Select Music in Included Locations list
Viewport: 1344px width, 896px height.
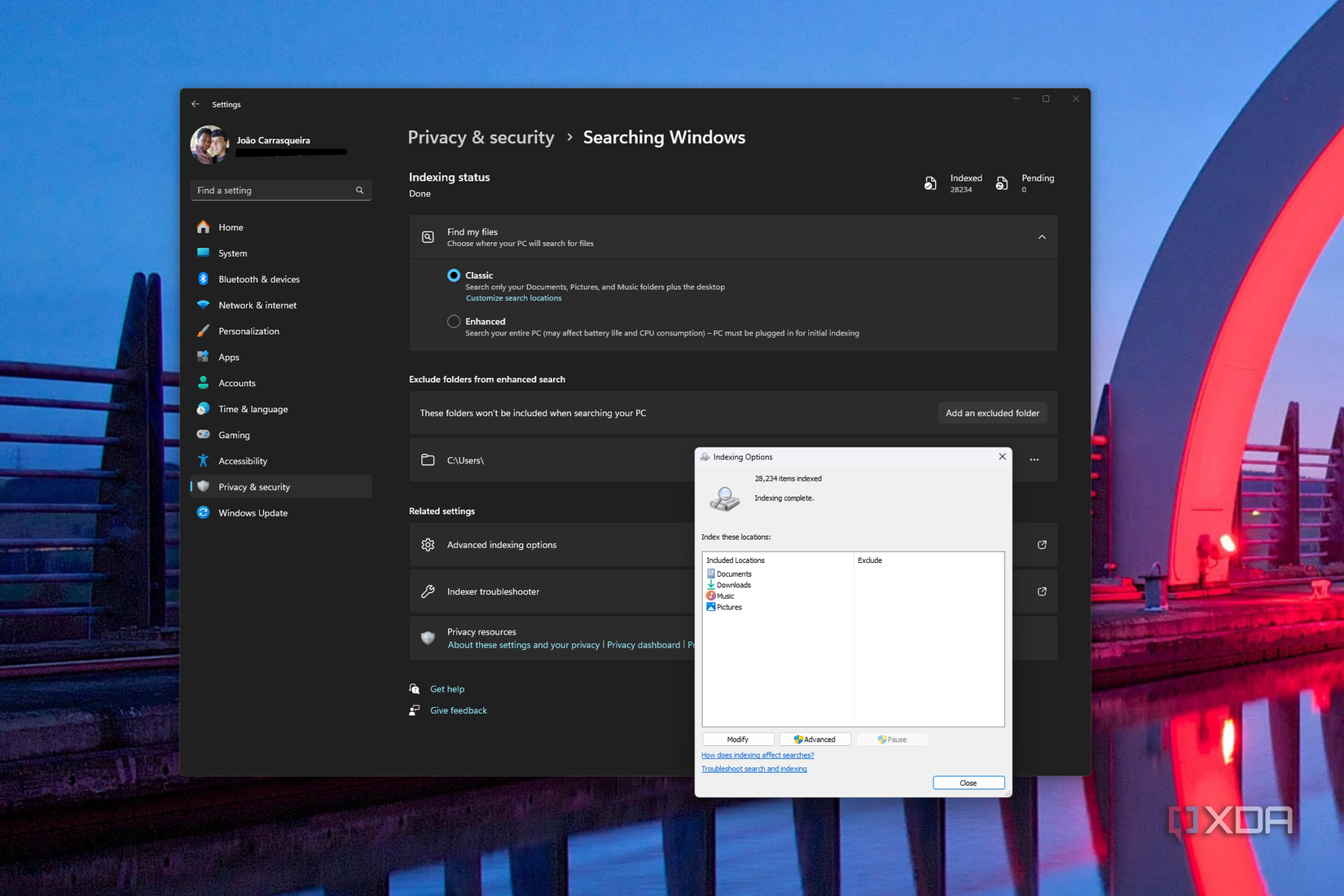(x=721, y=596)
